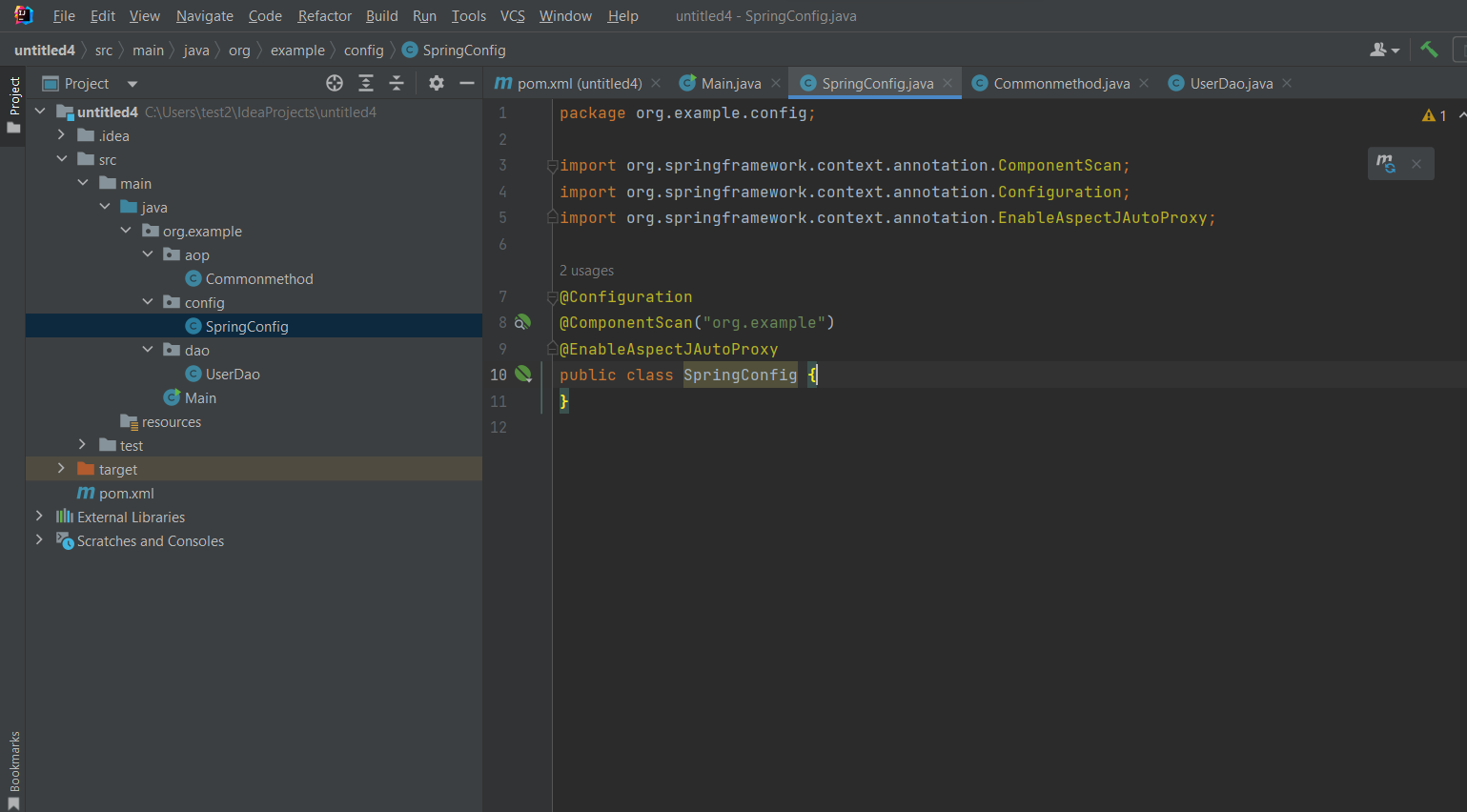Open Project panel gear settings
The image size is (1467, 812).
pos(437,84)
